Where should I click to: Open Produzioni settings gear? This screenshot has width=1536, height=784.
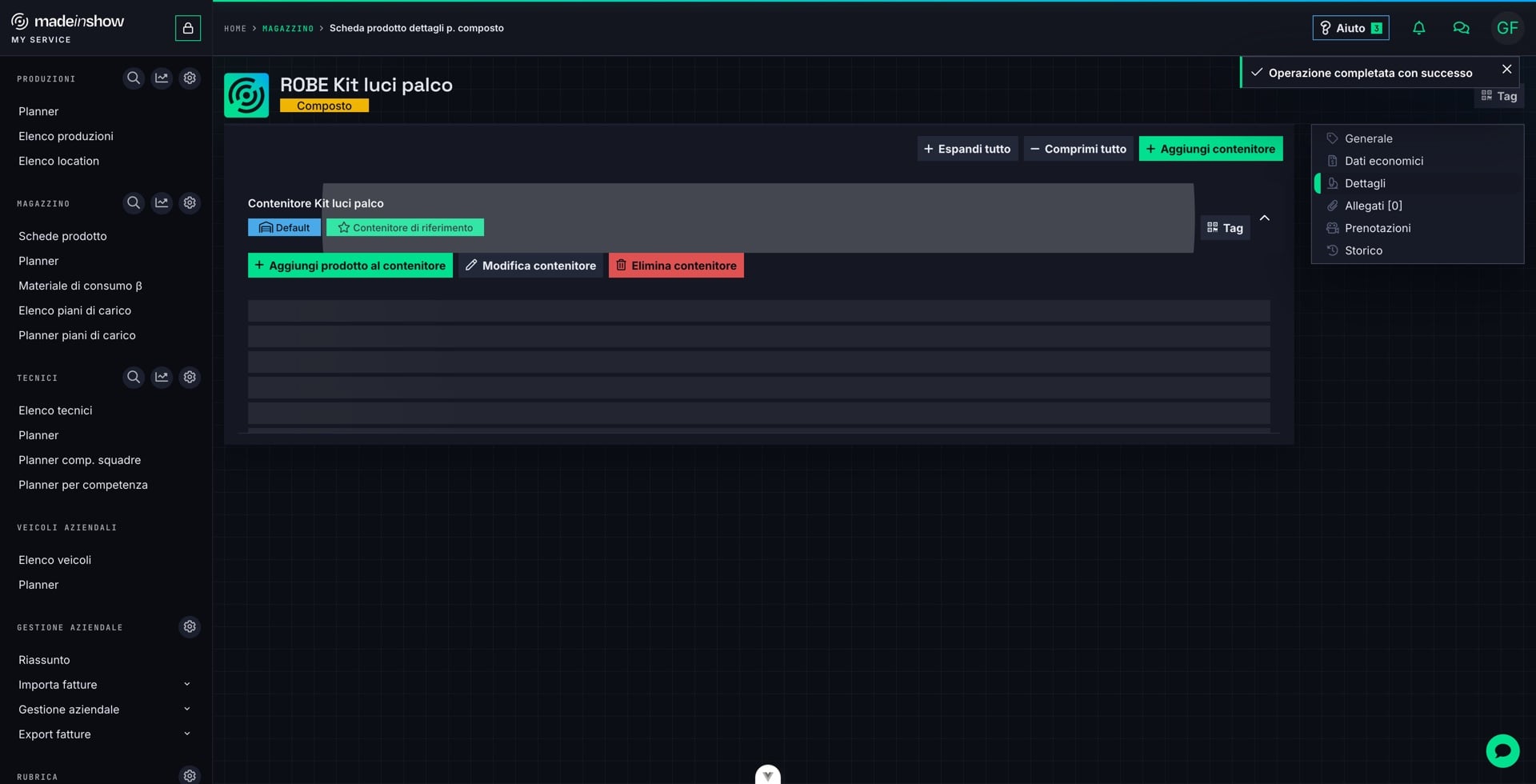pyautogui.click(x=190, y=78)
